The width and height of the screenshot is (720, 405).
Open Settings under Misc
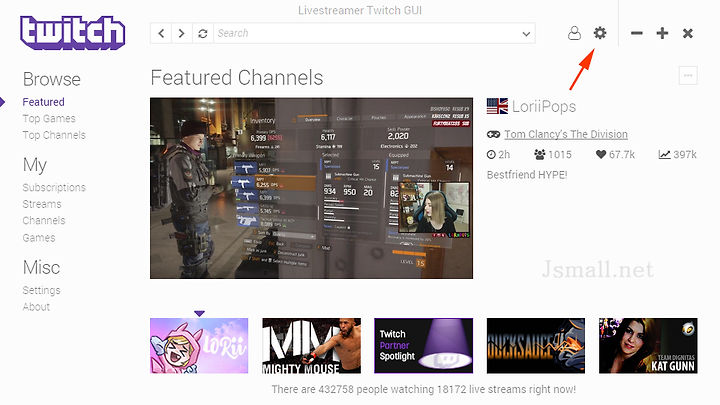pos(41,290)
